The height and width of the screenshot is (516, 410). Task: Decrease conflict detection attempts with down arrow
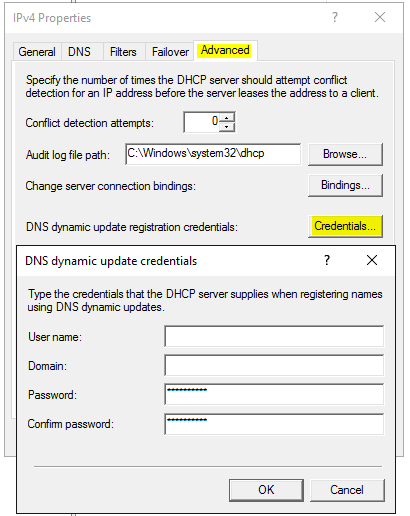pyautogui.click(x=227, y=127)
